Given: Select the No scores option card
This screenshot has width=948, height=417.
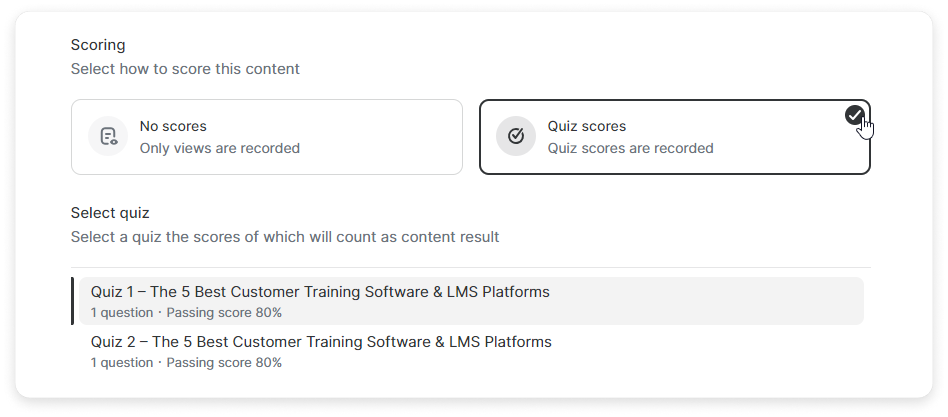Looking at the screenshot, I should click(x=266, y=137).
